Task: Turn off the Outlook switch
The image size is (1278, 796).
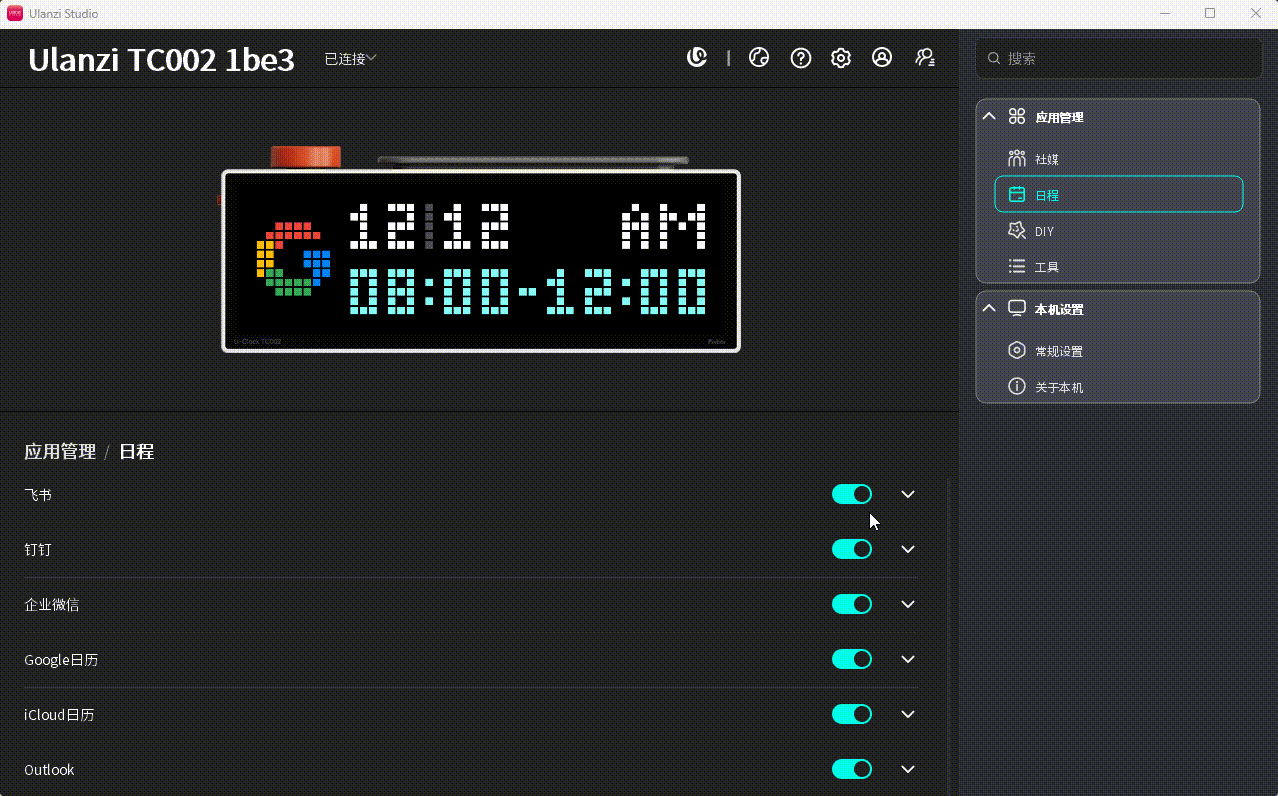Action: (852, 769)
